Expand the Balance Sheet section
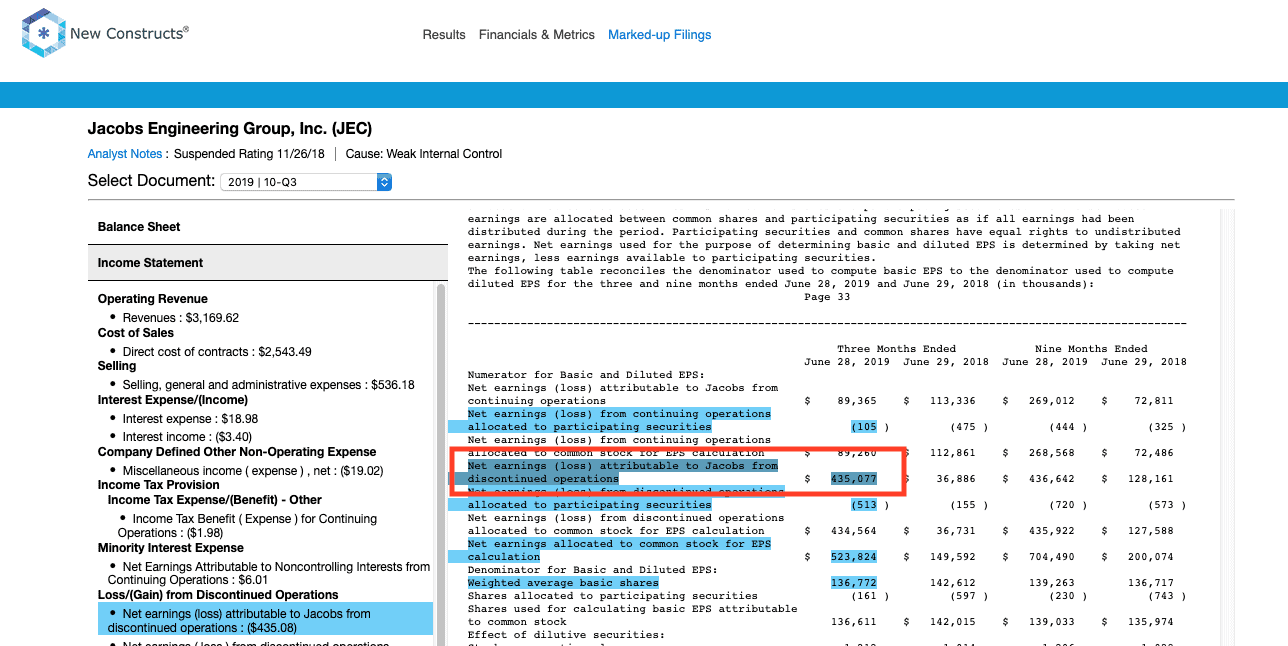 [268, 227]
